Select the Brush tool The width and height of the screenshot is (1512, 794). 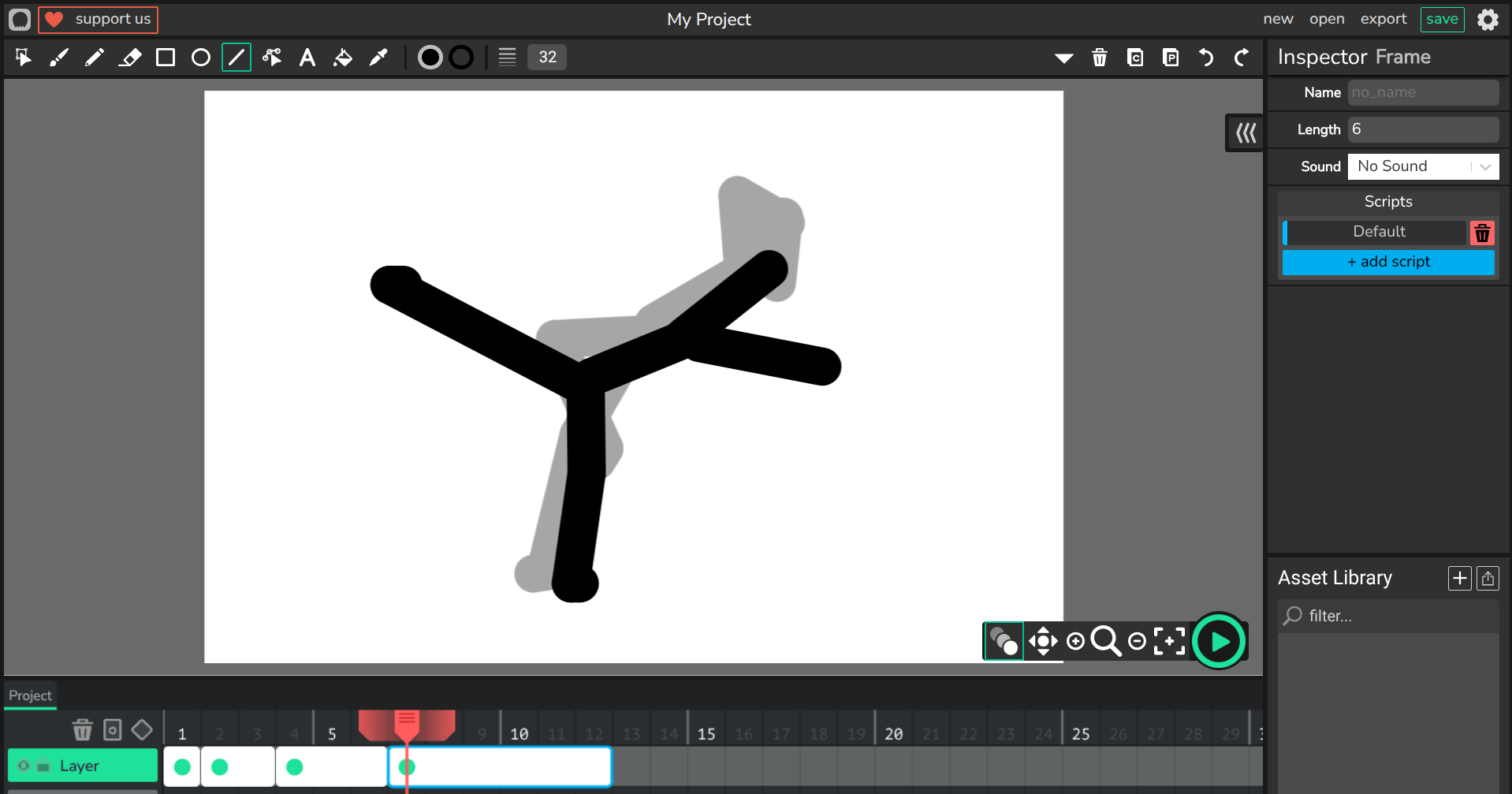coord(59,58)
